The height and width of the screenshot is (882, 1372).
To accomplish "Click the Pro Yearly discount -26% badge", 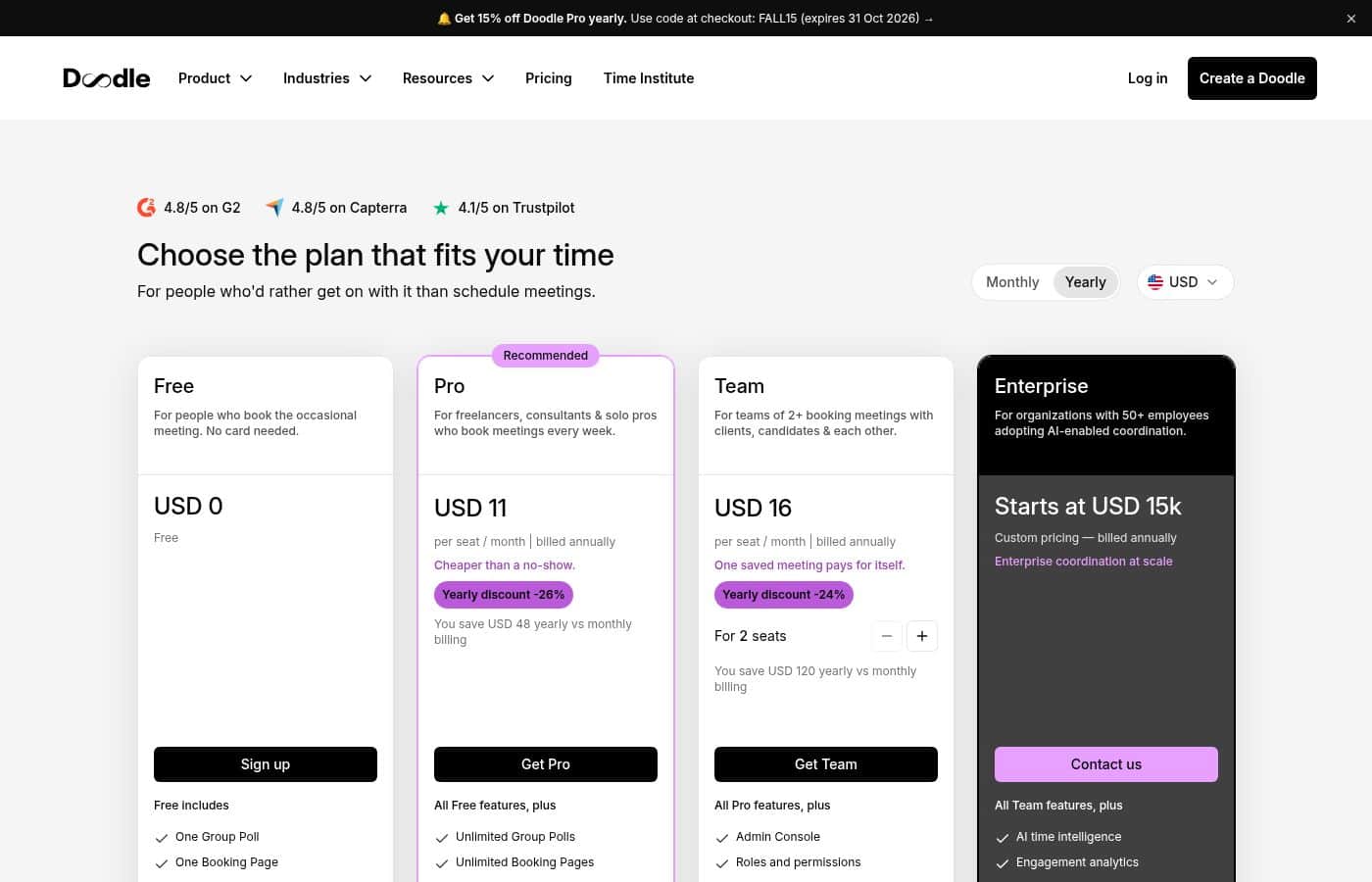I will tap(504, 595).
